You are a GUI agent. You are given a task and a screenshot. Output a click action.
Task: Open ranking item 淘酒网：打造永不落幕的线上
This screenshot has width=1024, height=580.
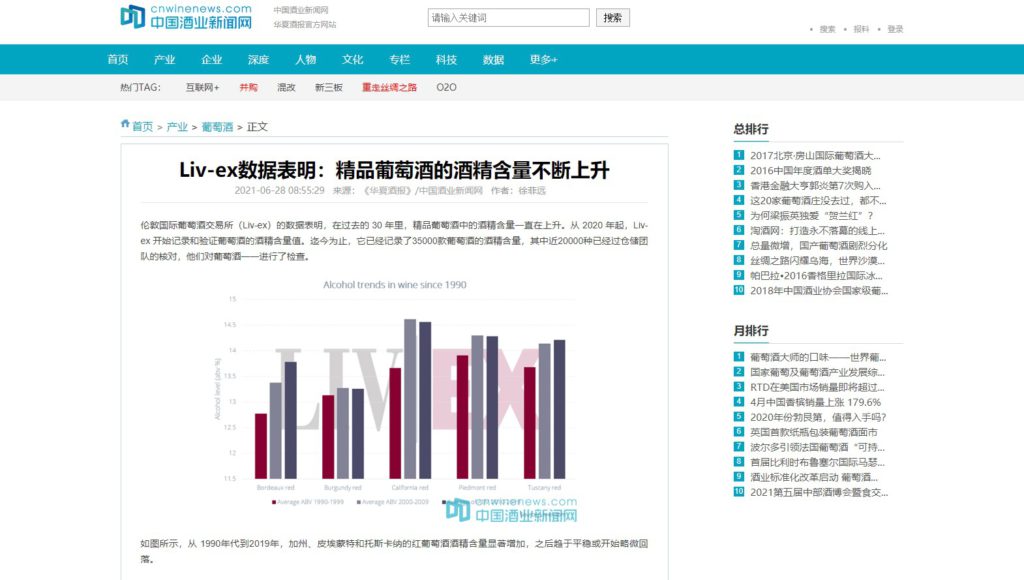coord(817,231)
